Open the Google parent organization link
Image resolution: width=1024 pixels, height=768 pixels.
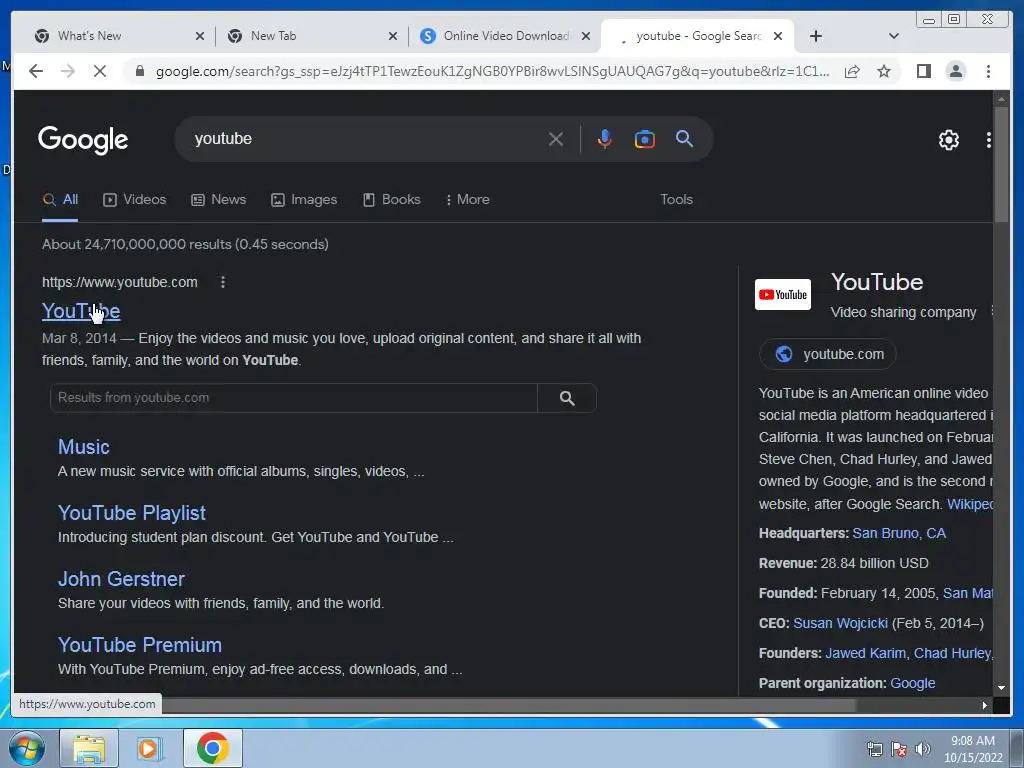click(912, 684)
